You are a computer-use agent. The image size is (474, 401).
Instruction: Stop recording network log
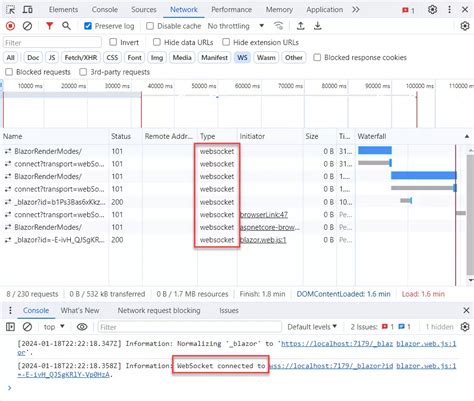(x=10, y=26)
